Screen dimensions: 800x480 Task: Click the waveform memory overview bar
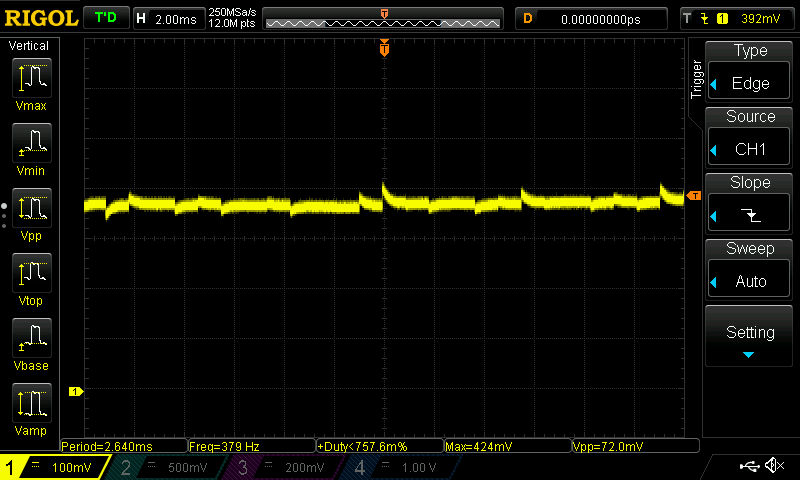[x=383, y=19]
